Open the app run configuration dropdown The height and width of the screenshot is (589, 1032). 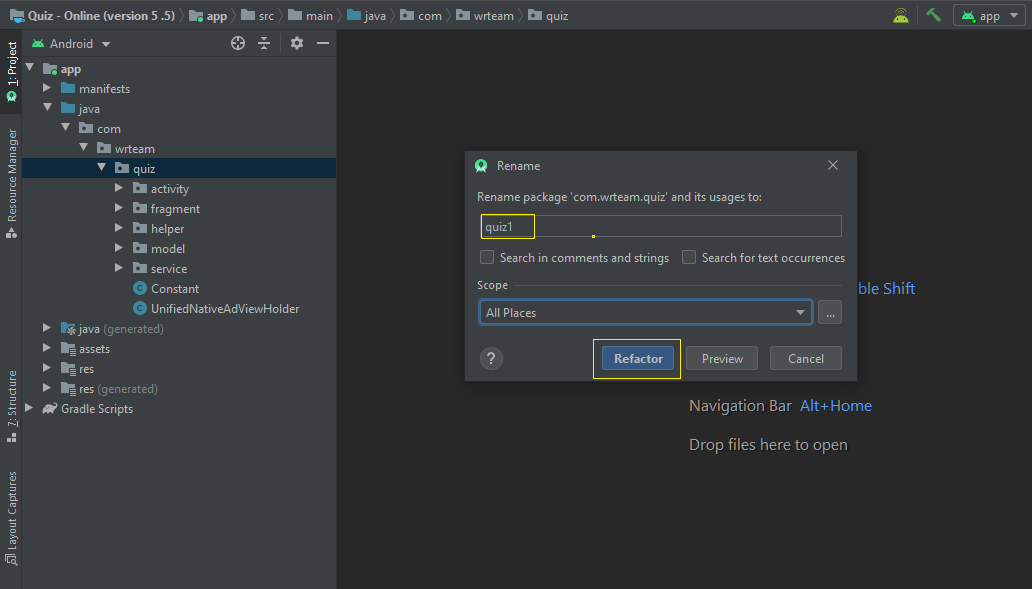tap(989, 16)
